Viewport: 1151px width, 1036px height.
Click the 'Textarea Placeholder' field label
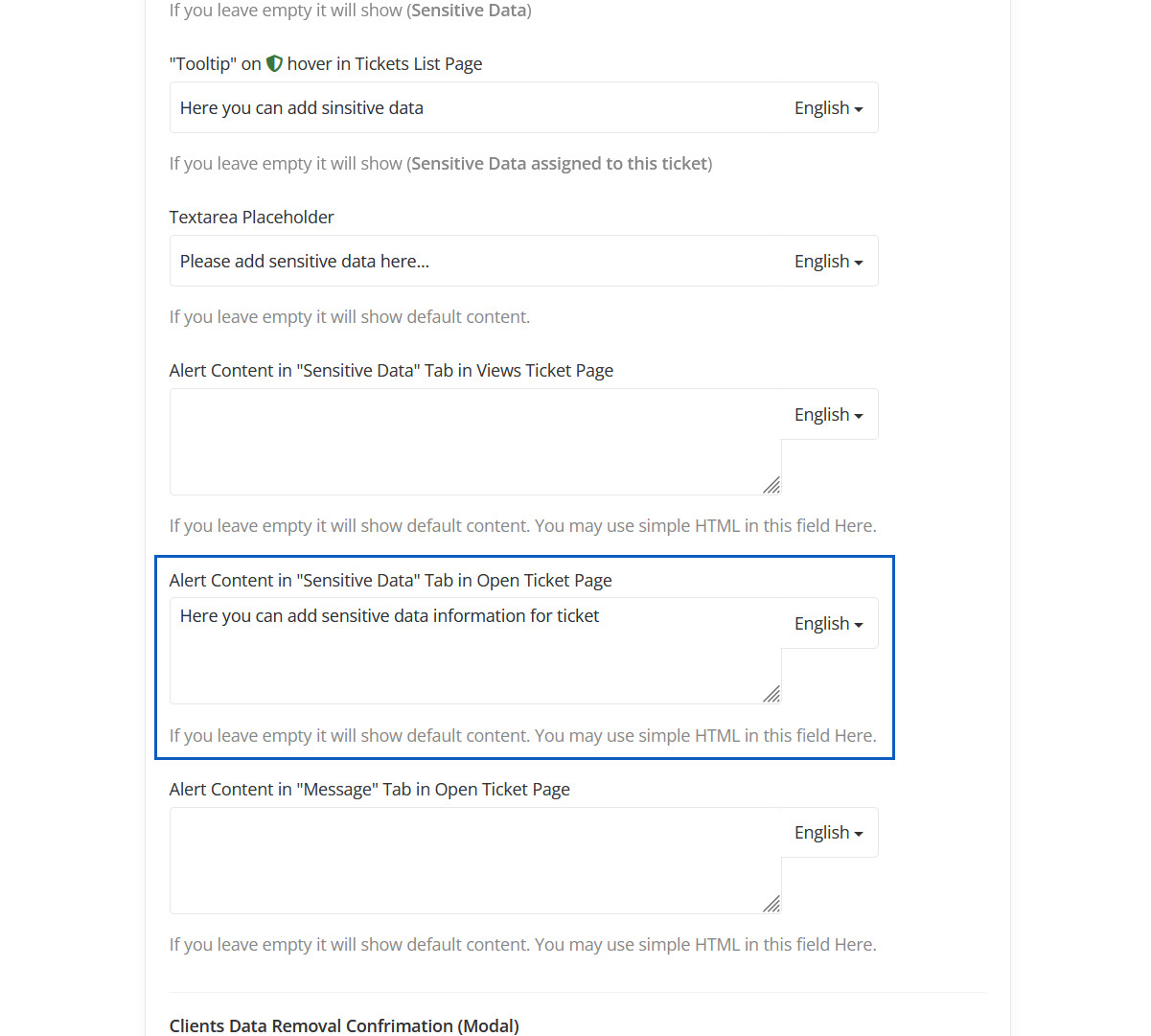(x=252, y=218)
